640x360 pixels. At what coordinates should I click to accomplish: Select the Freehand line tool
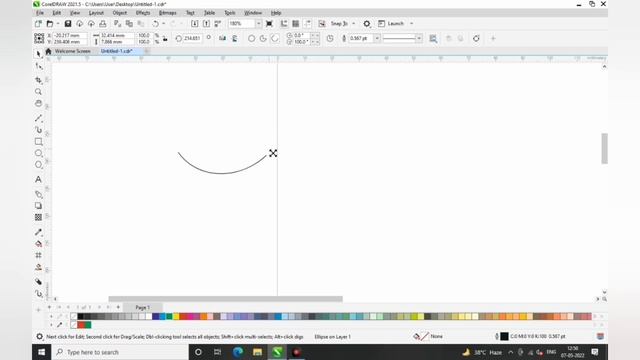(38, 118)
